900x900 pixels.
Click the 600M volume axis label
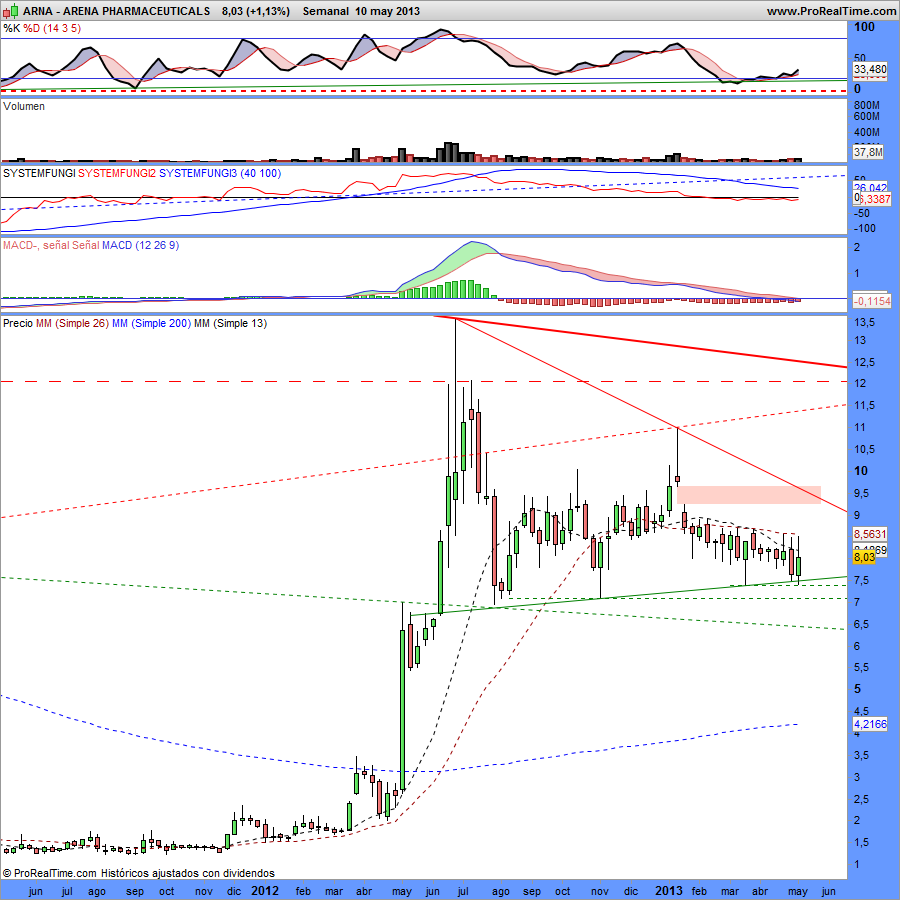(x=867, y=117)
